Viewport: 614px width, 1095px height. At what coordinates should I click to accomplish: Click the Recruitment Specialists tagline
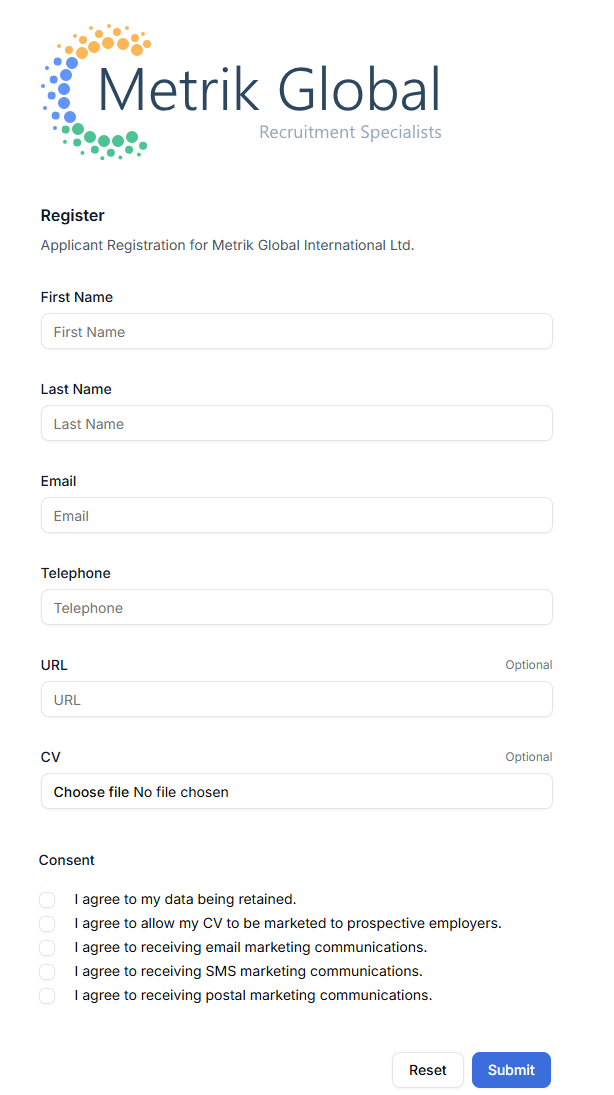tap(350, 132)
